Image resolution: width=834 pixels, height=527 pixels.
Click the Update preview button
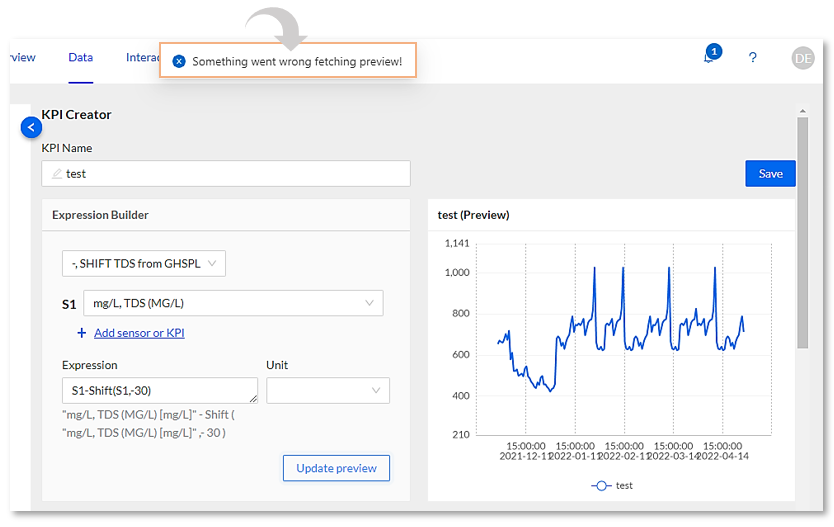coord(336,468)
